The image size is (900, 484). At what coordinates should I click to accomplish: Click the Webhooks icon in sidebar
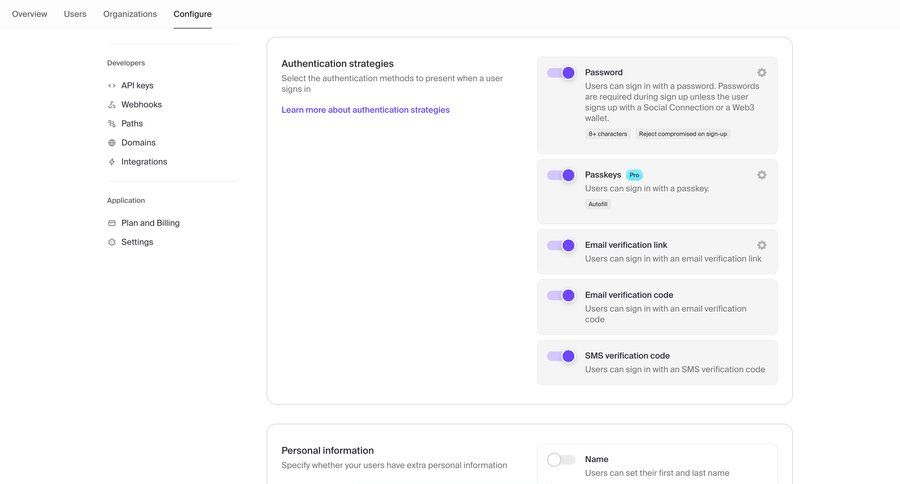pyautogui.click(x=111, y=104)
